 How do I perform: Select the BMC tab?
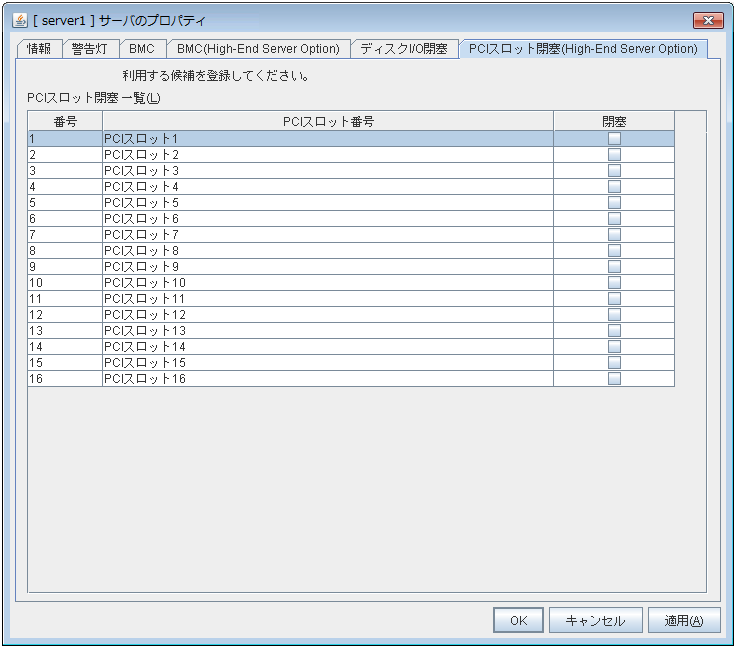(x=141, y=49)
